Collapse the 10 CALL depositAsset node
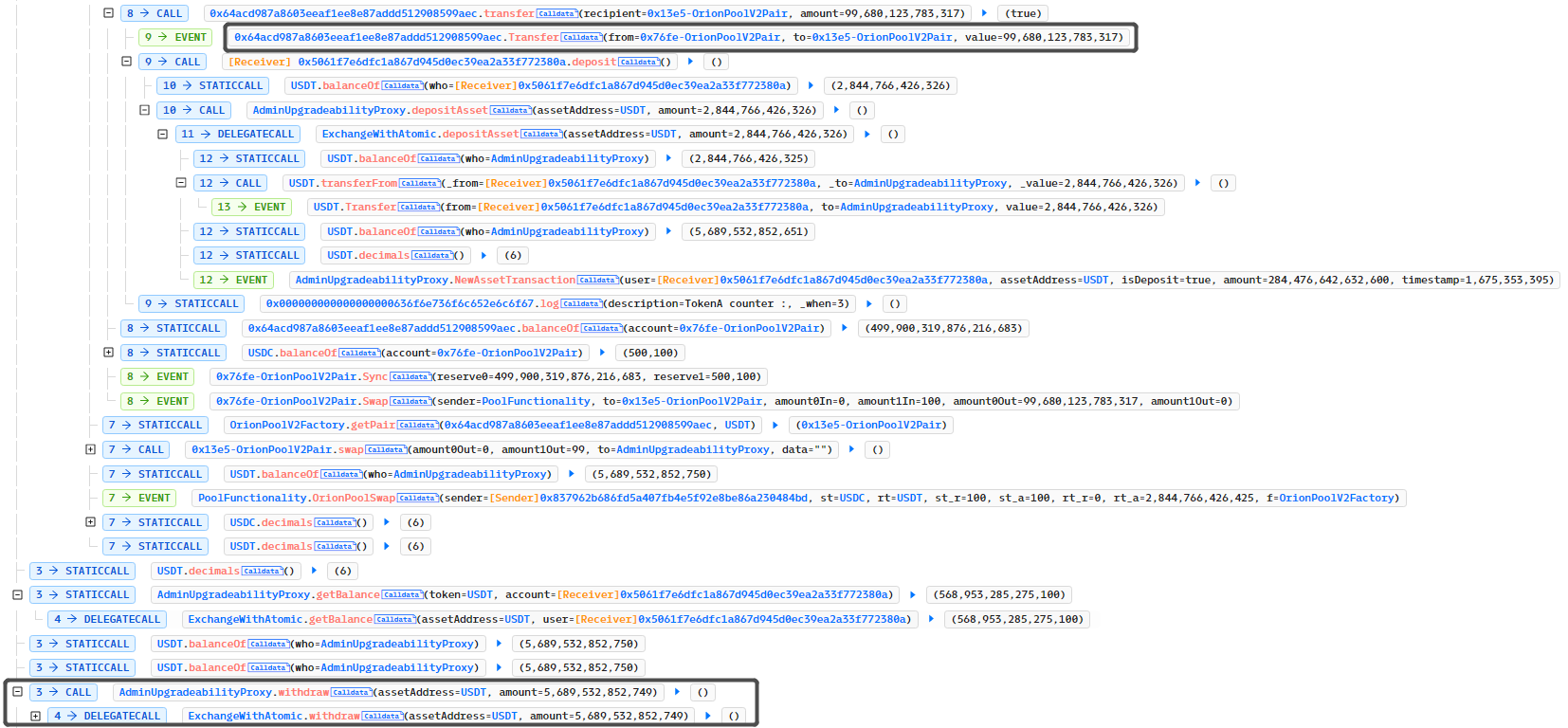 click(144, 110)
